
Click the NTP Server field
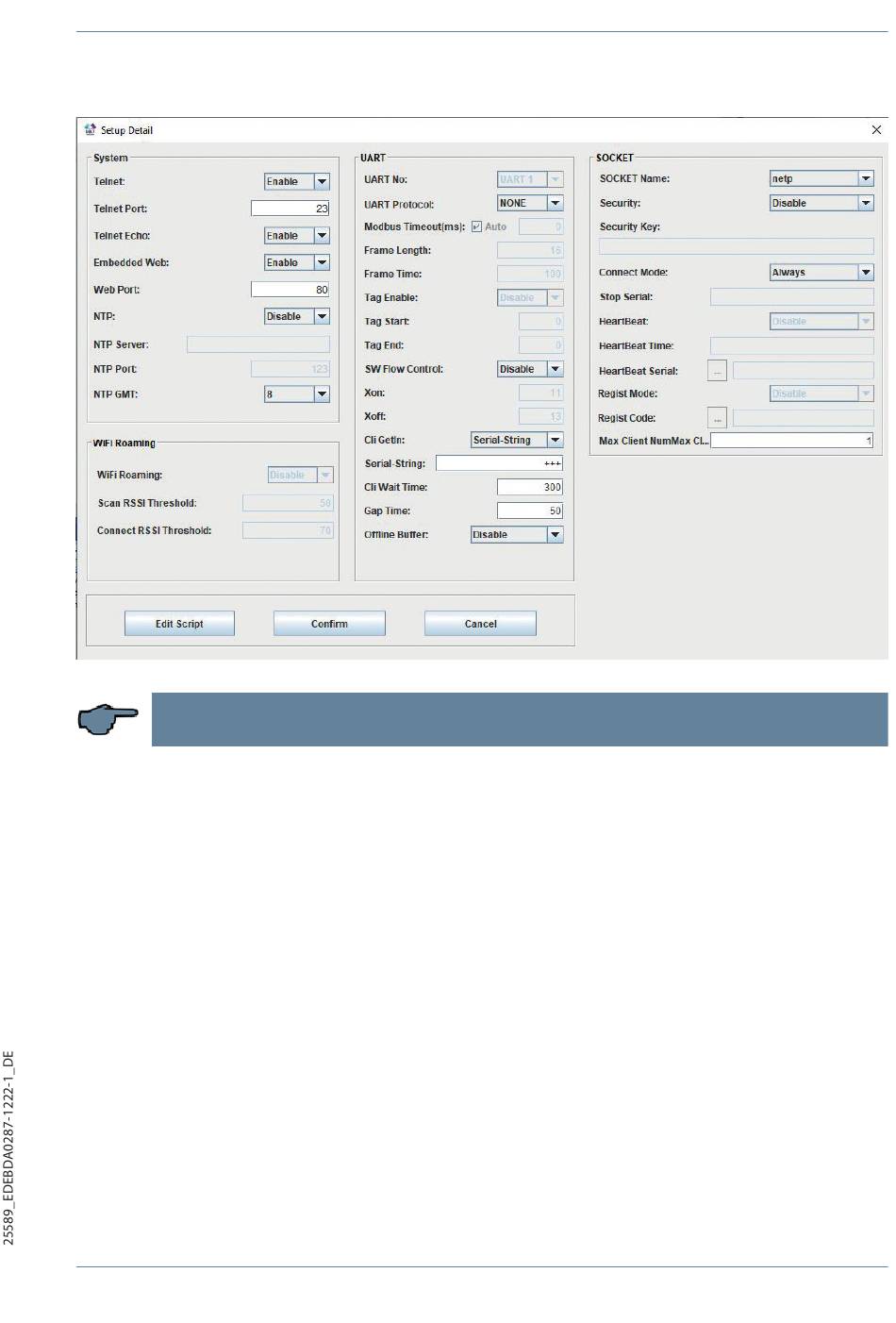pyautogui.click(x=258, y=344)
